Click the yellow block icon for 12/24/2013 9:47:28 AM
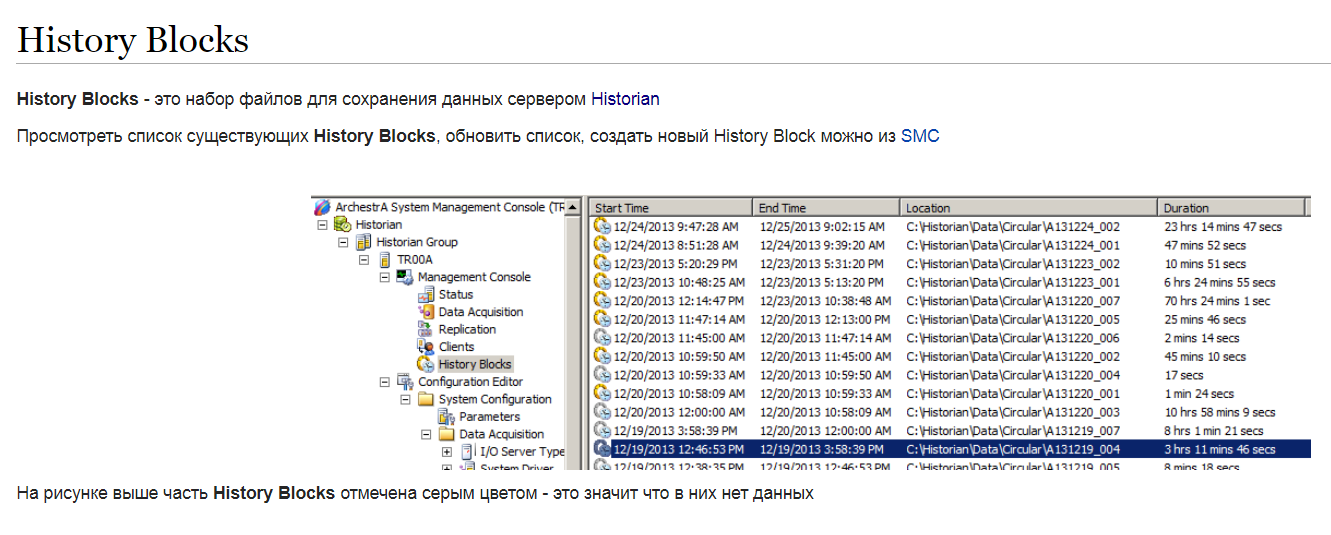Viewport: 1331px width, 535px height. coord(602,227)
